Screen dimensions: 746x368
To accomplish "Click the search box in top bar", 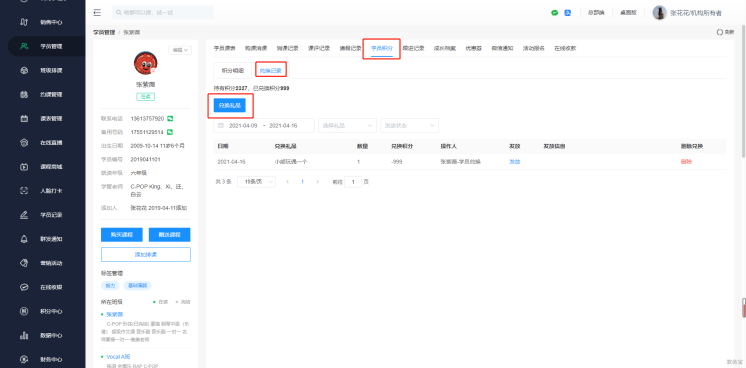I will (163, 13).
